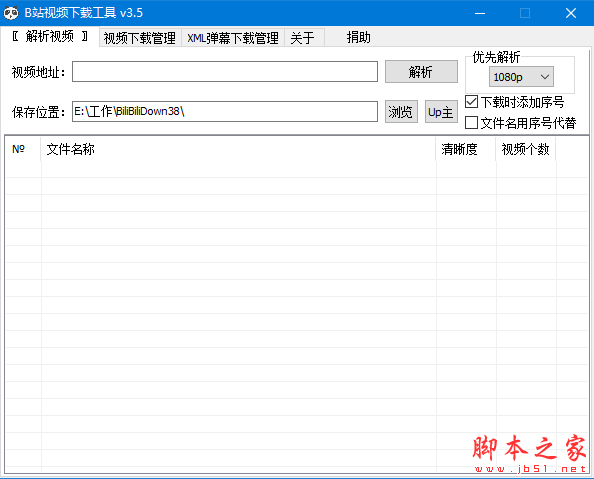594x479 pixels.
Task: Open the 视频下载管理 tab
Action: (140, 38)
